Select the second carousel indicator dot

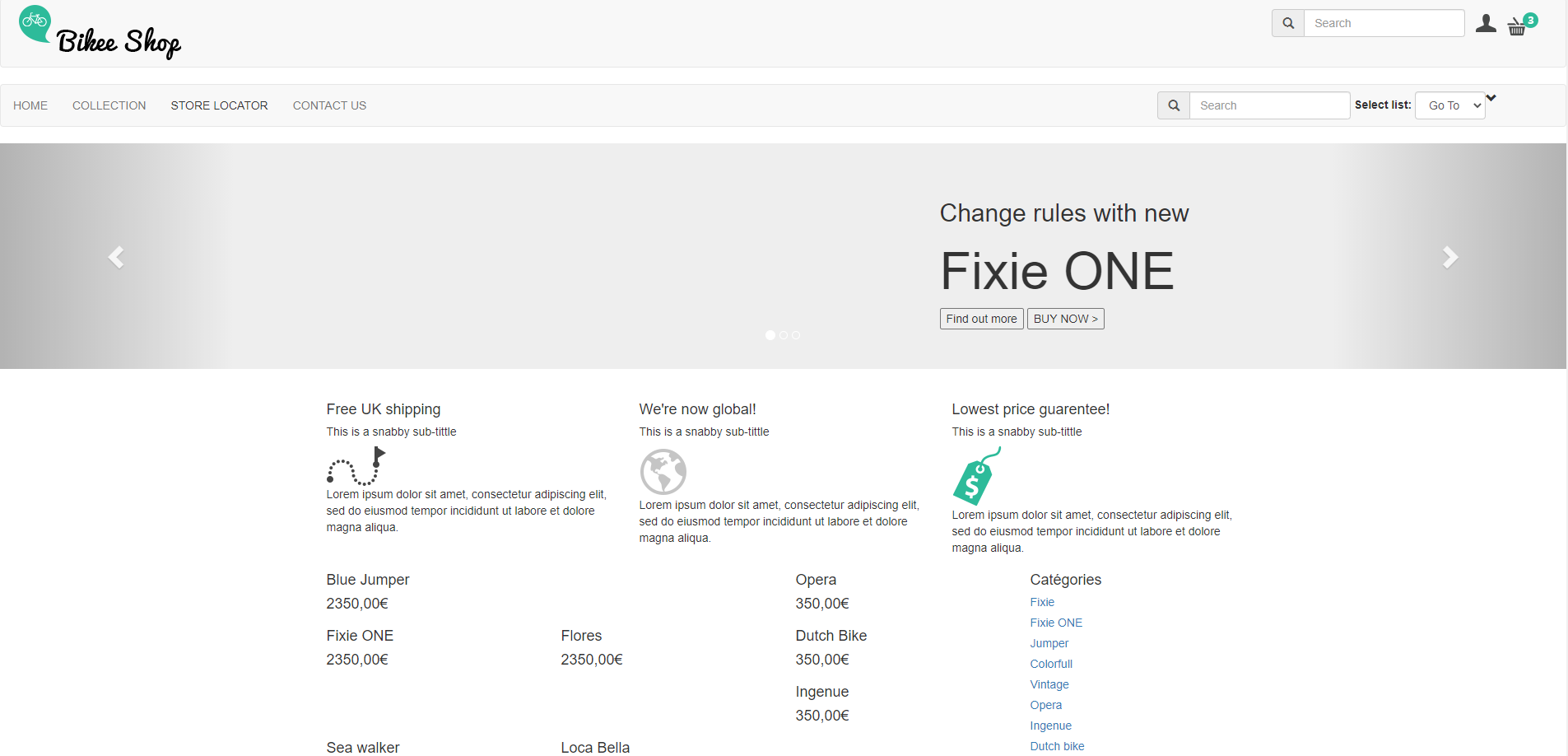(784, 335)
